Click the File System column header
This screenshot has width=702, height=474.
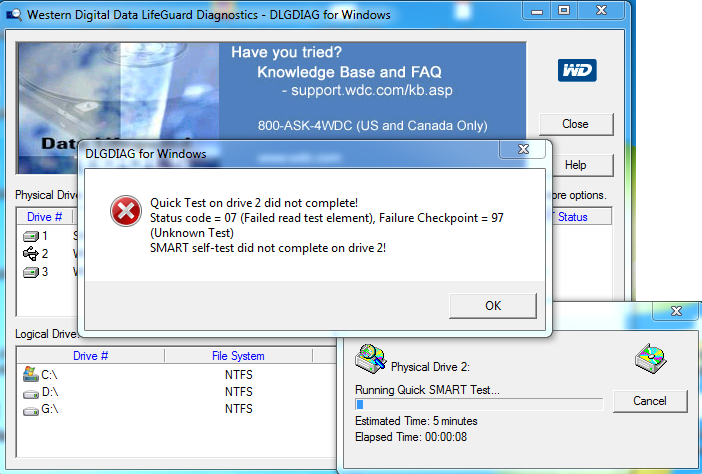click(238, 356)
